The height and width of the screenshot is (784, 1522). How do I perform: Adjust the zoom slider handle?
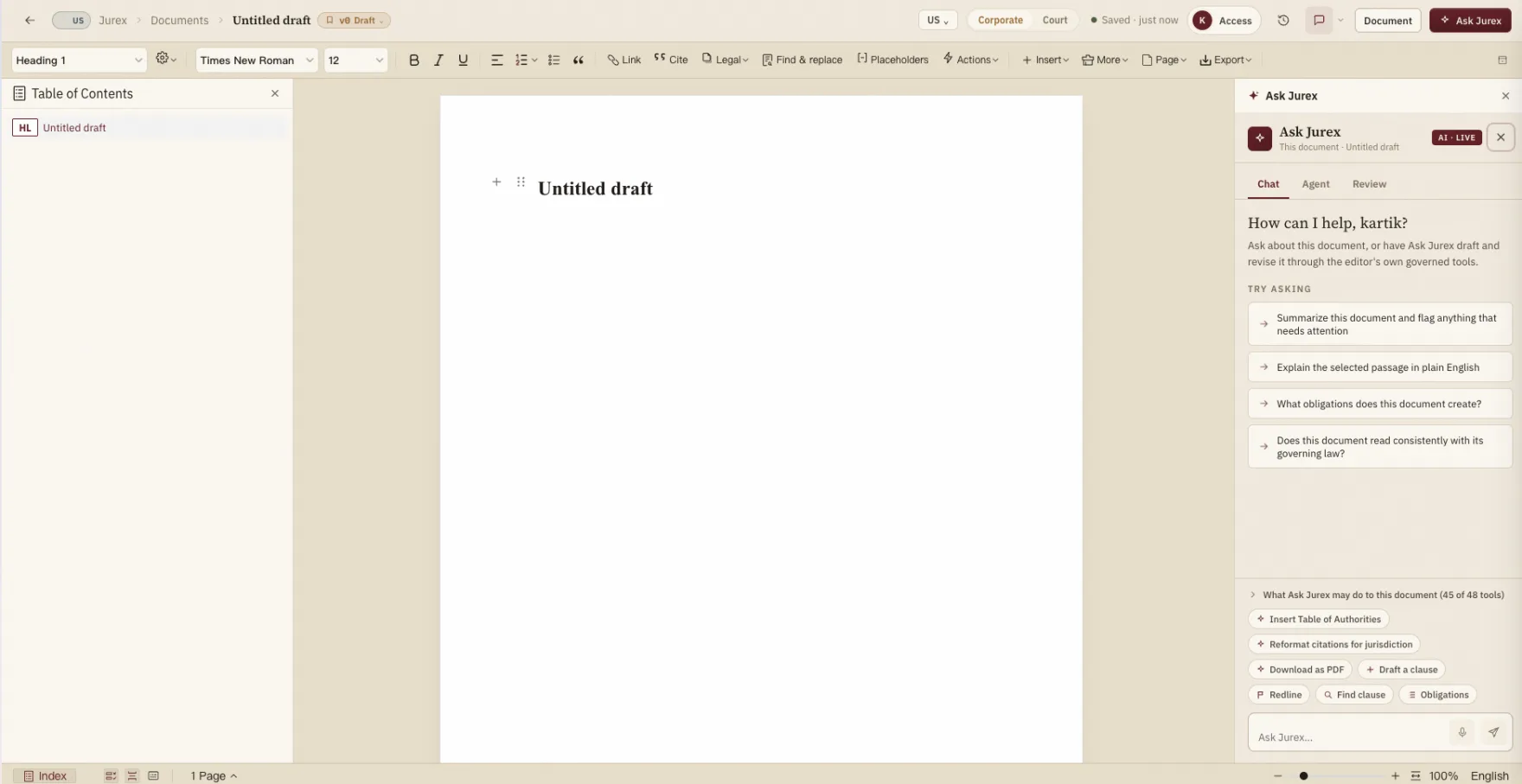[x=1303, y=775]
